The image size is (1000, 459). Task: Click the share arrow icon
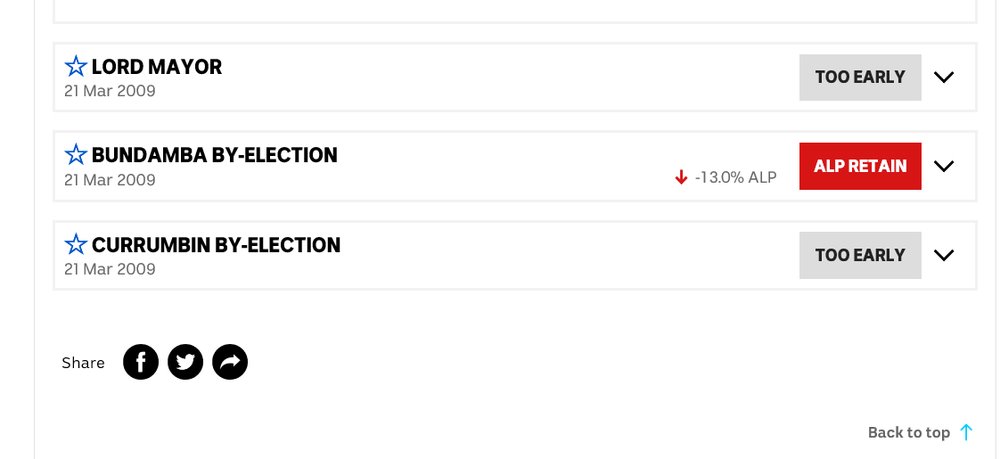230,362
